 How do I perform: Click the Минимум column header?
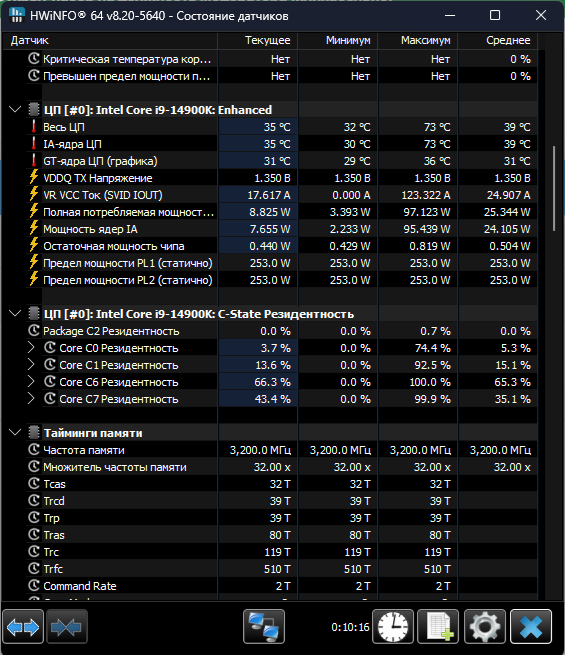338,41
